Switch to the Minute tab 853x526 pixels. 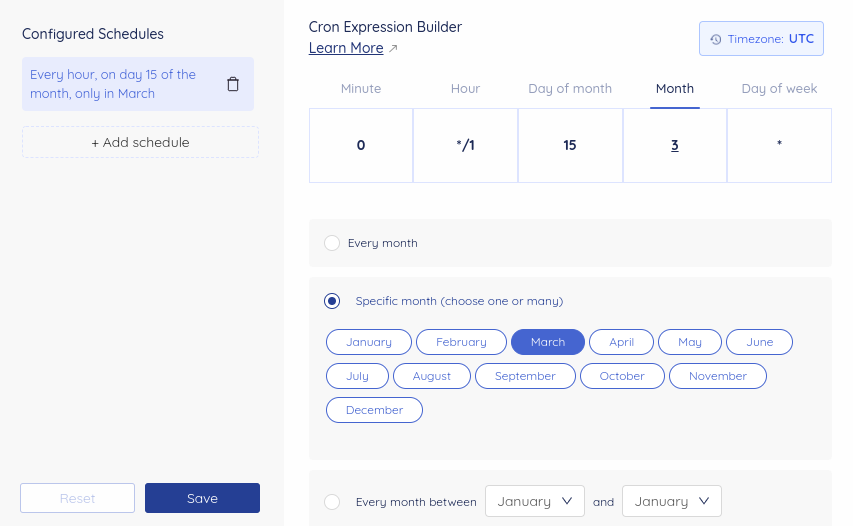pyautogui.click(x=361, y=89)
